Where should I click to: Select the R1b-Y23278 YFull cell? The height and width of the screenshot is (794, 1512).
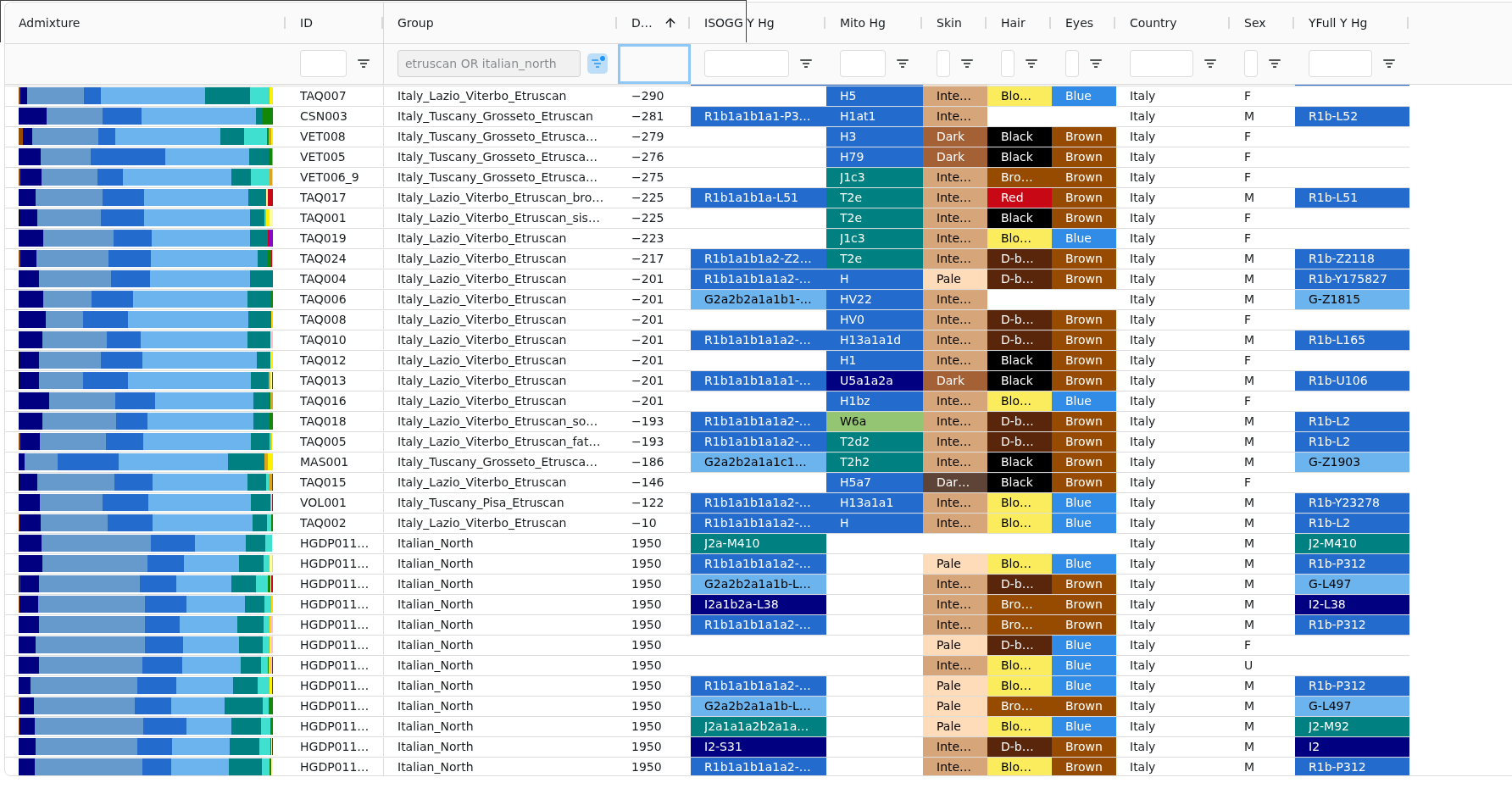[x=1352, y=502]
